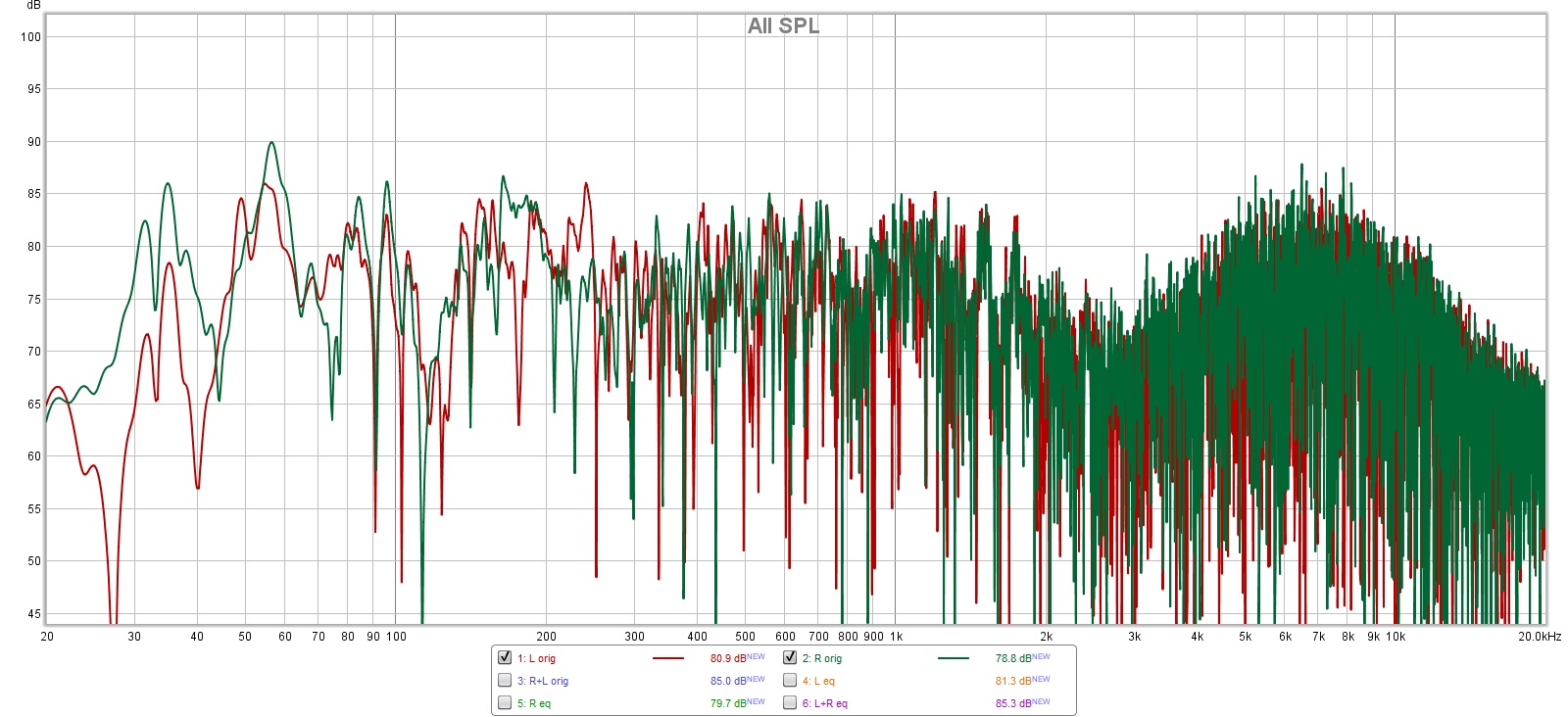Click the green R orig line swatch
The width and height of the screenshot is (1568, 717).
[x=953, y=658]
